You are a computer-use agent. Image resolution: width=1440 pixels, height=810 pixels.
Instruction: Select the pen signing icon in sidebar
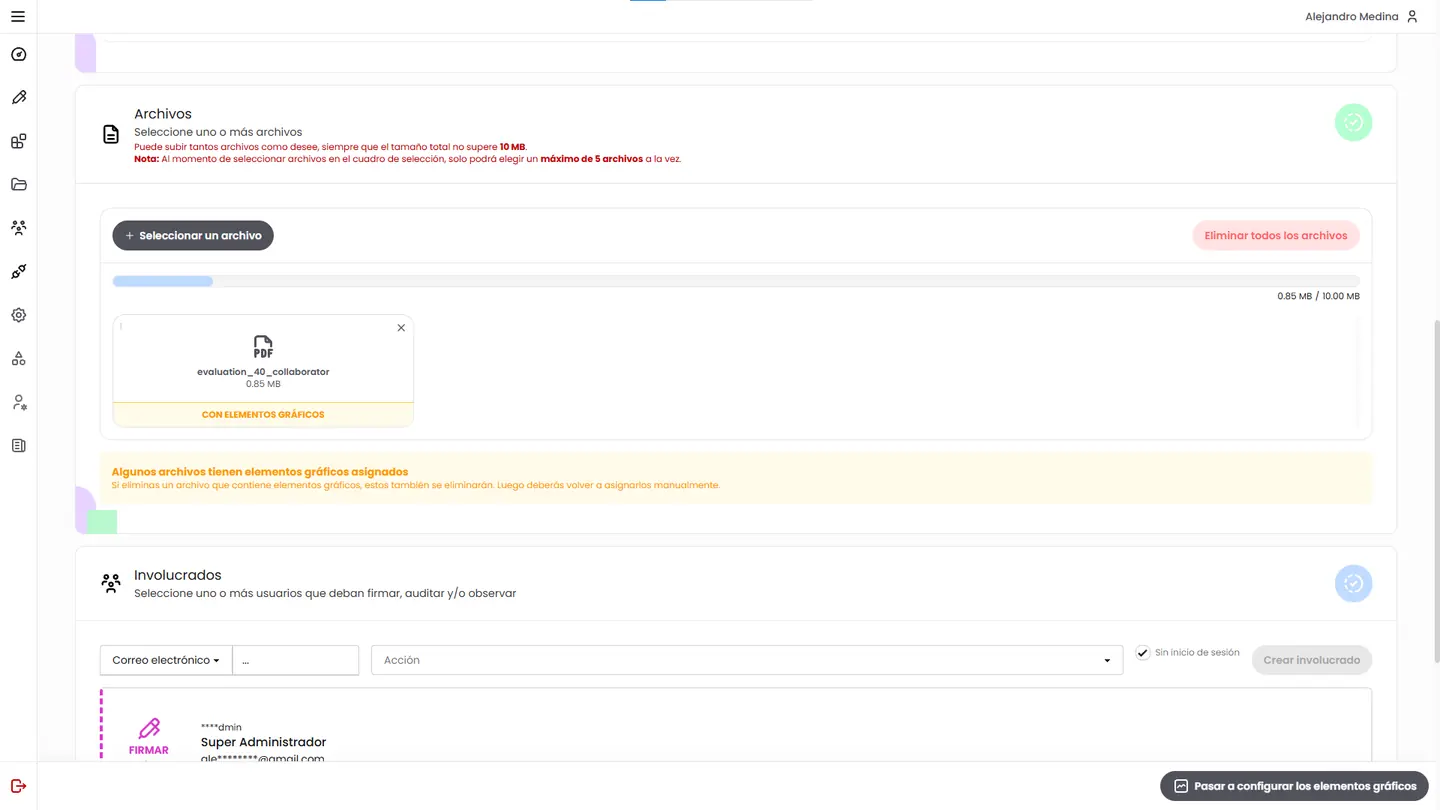point(18,98)
